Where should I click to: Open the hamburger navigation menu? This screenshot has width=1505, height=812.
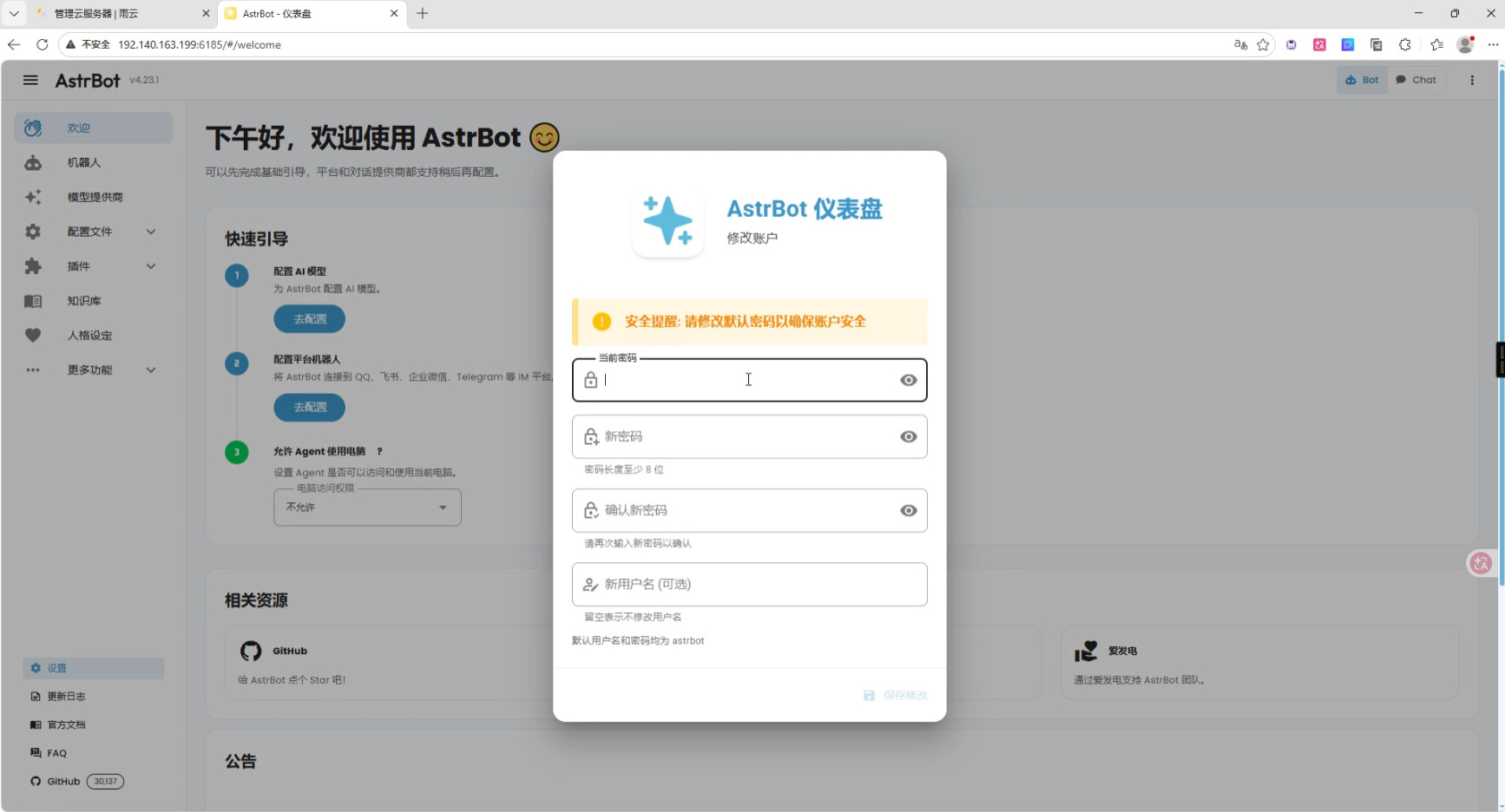(30, 80)
